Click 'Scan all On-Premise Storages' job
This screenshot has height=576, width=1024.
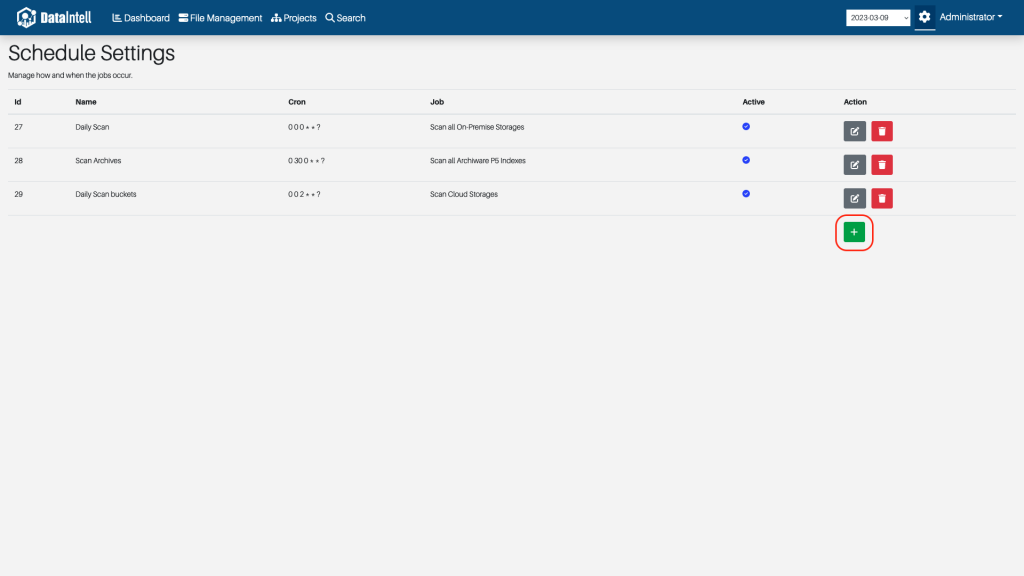click(x=477, y=127)
